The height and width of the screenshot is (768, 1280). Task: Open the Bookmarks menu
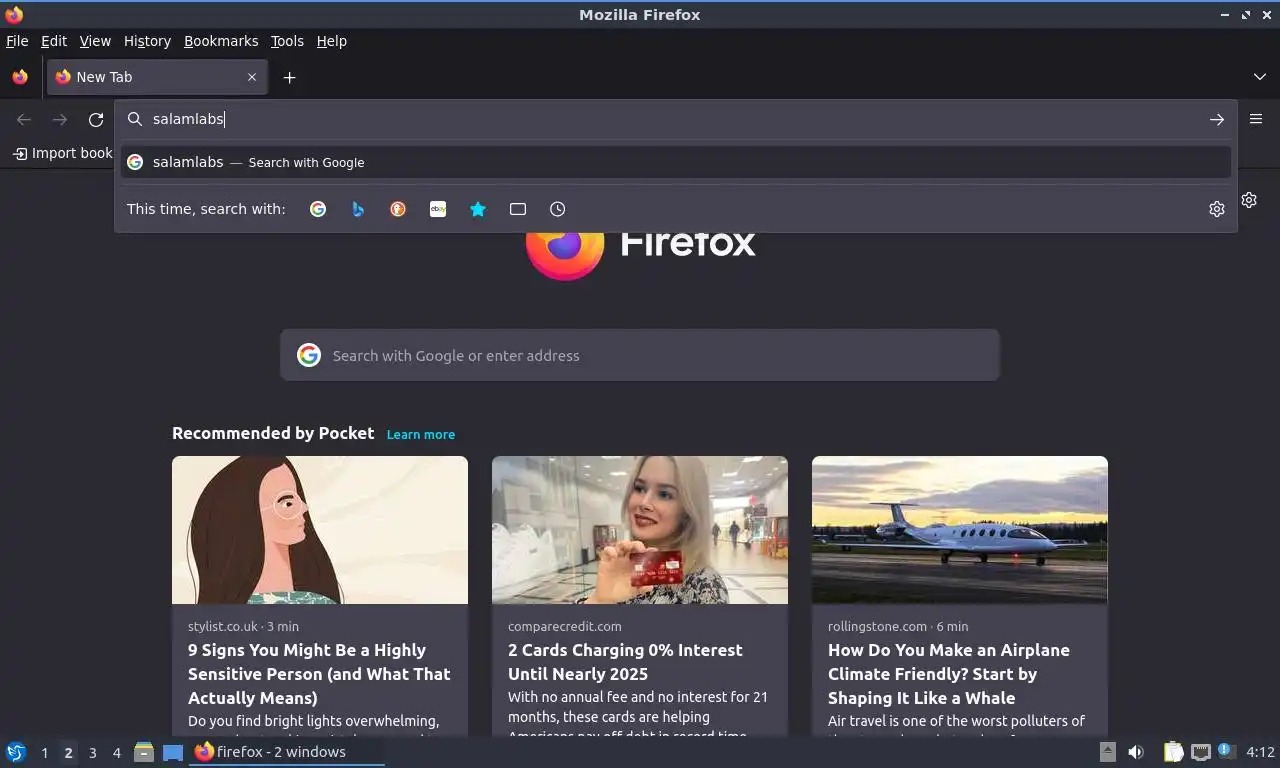pyautogui.click(x=221, y=41)
